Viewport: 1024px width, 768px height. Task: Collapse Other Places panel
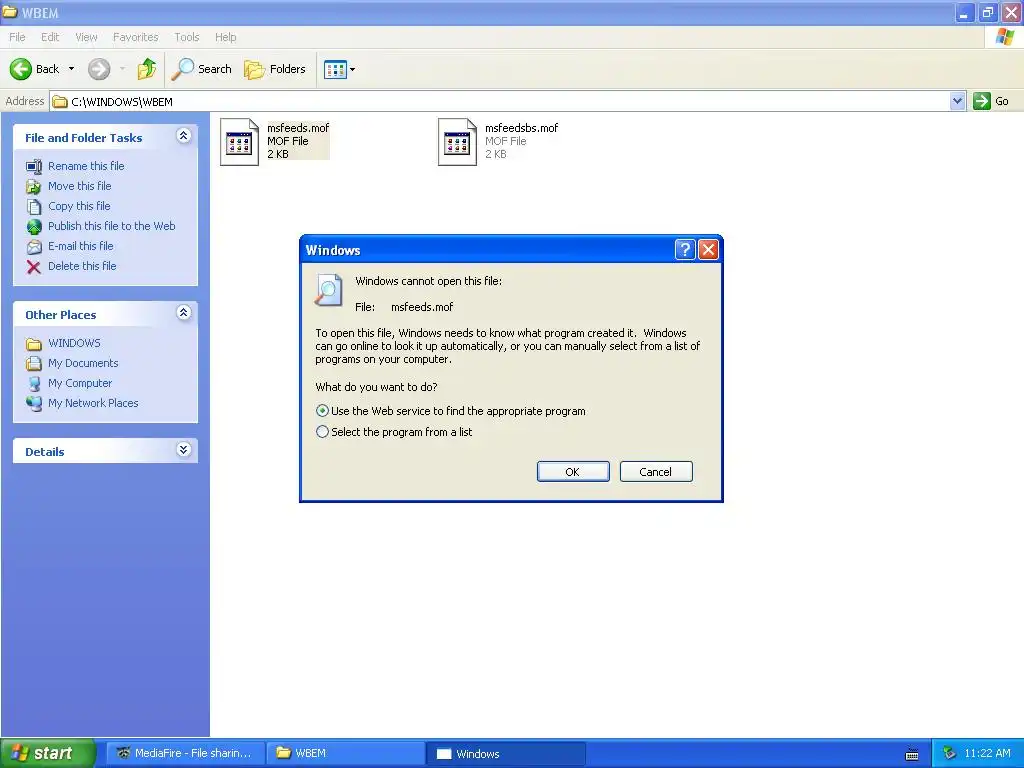pos(184,313)
